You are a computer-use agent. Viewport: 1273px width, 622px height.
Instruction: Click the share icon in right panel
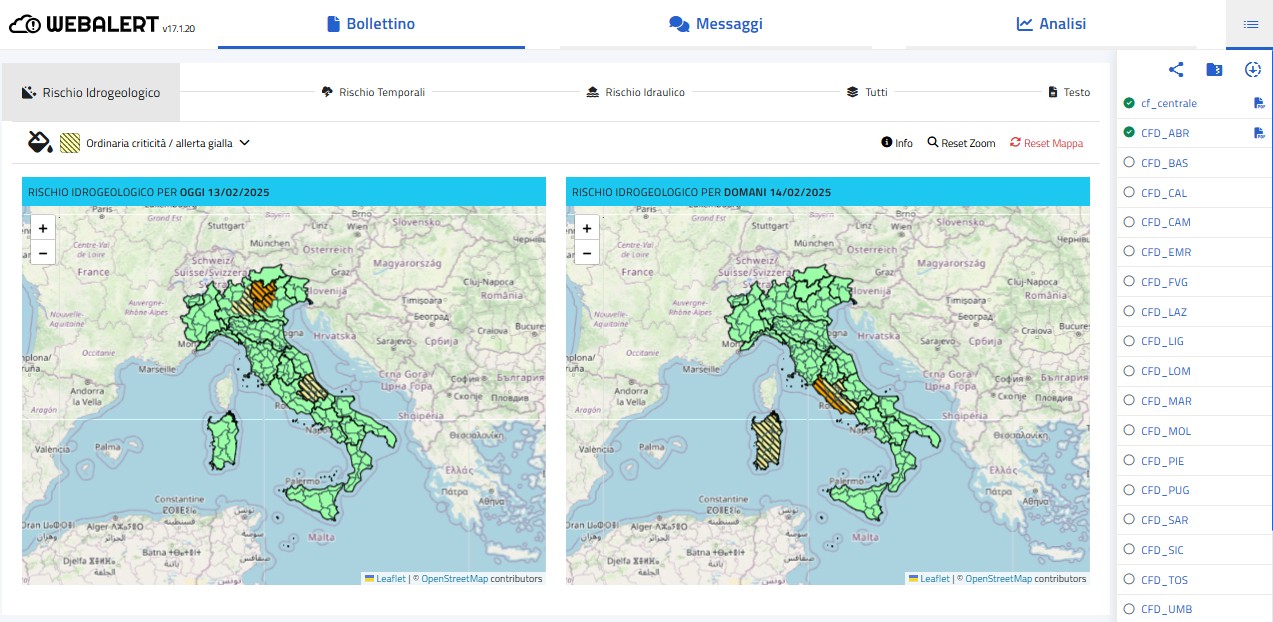pyautogui.click(x=1176, y=70)
